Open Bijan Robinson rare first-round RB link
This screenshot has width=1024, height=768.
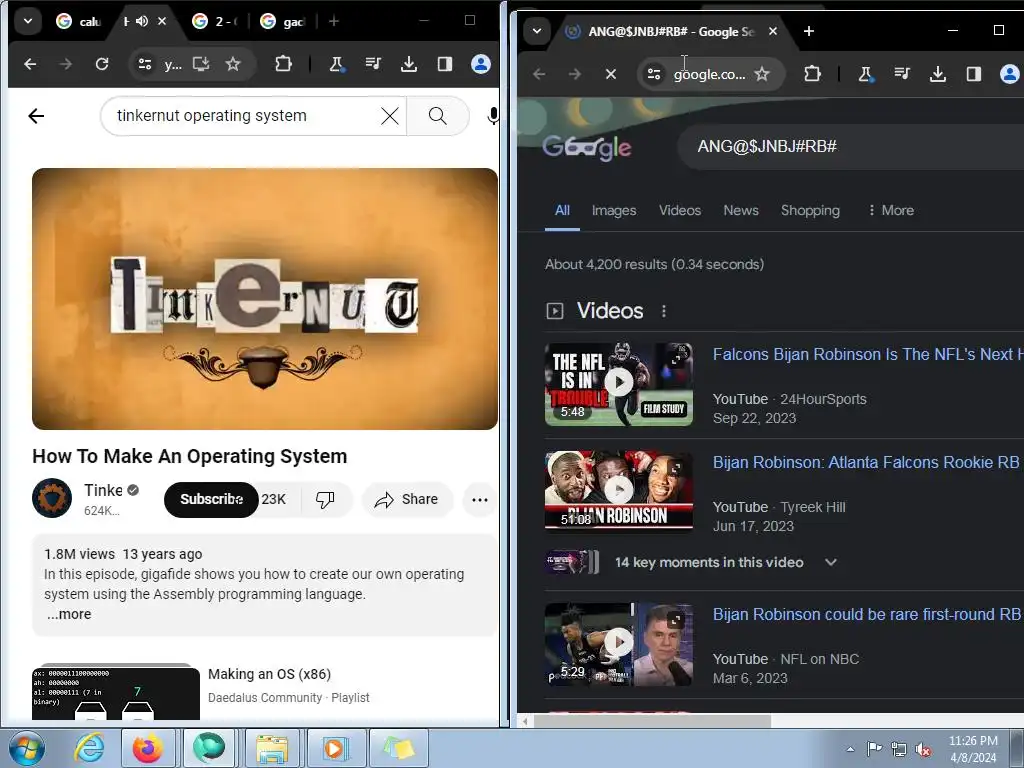868,615
